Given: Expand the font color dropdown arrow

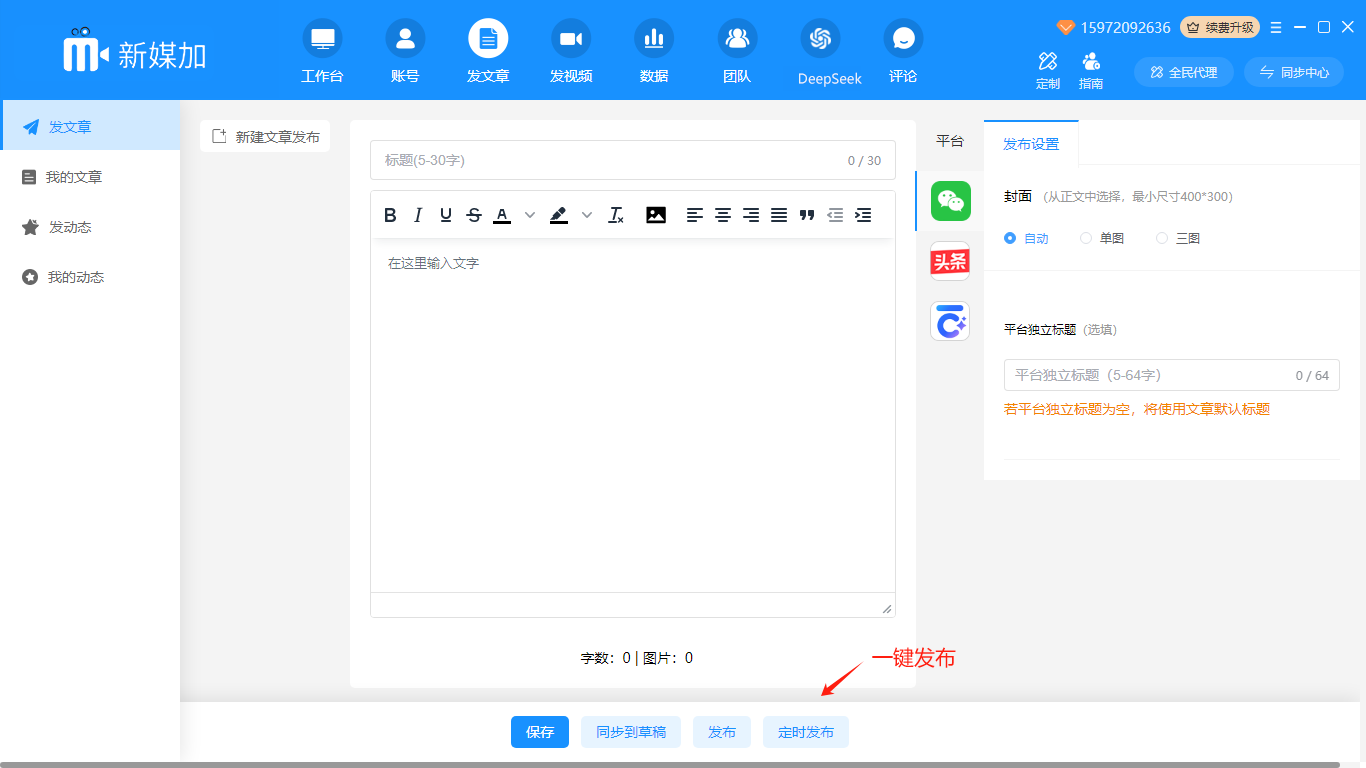Looking at the screenshot, I should pyautogui.click(x=530, y=215).
